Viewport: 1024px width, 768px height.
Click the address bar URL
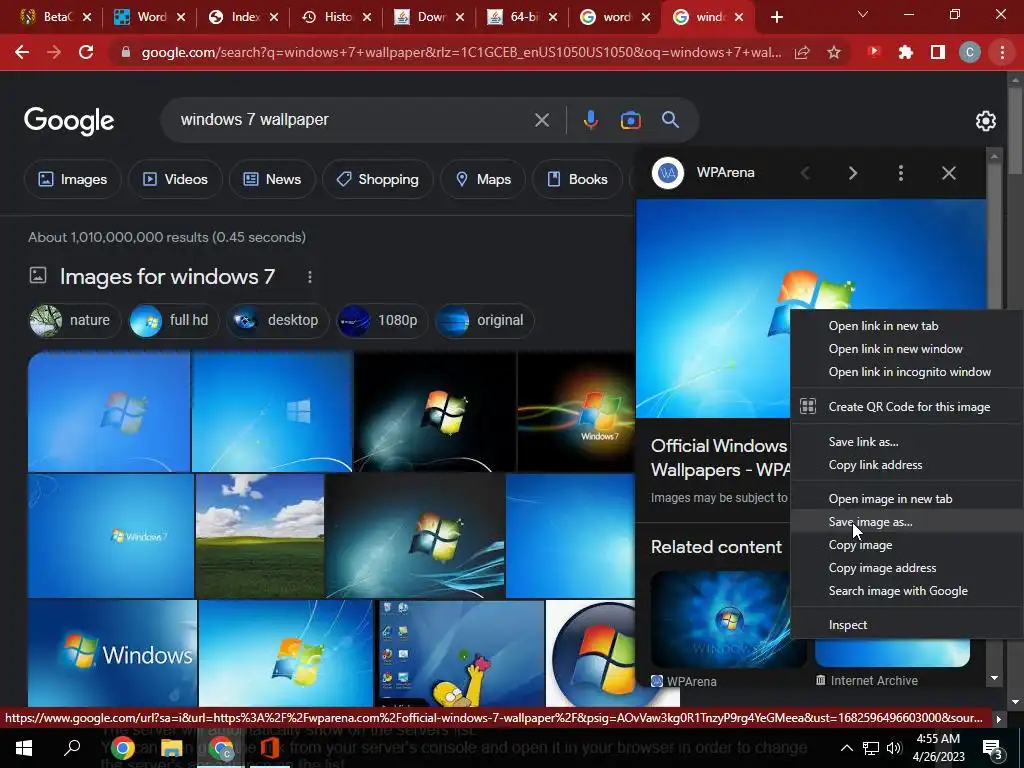(461, 52)
